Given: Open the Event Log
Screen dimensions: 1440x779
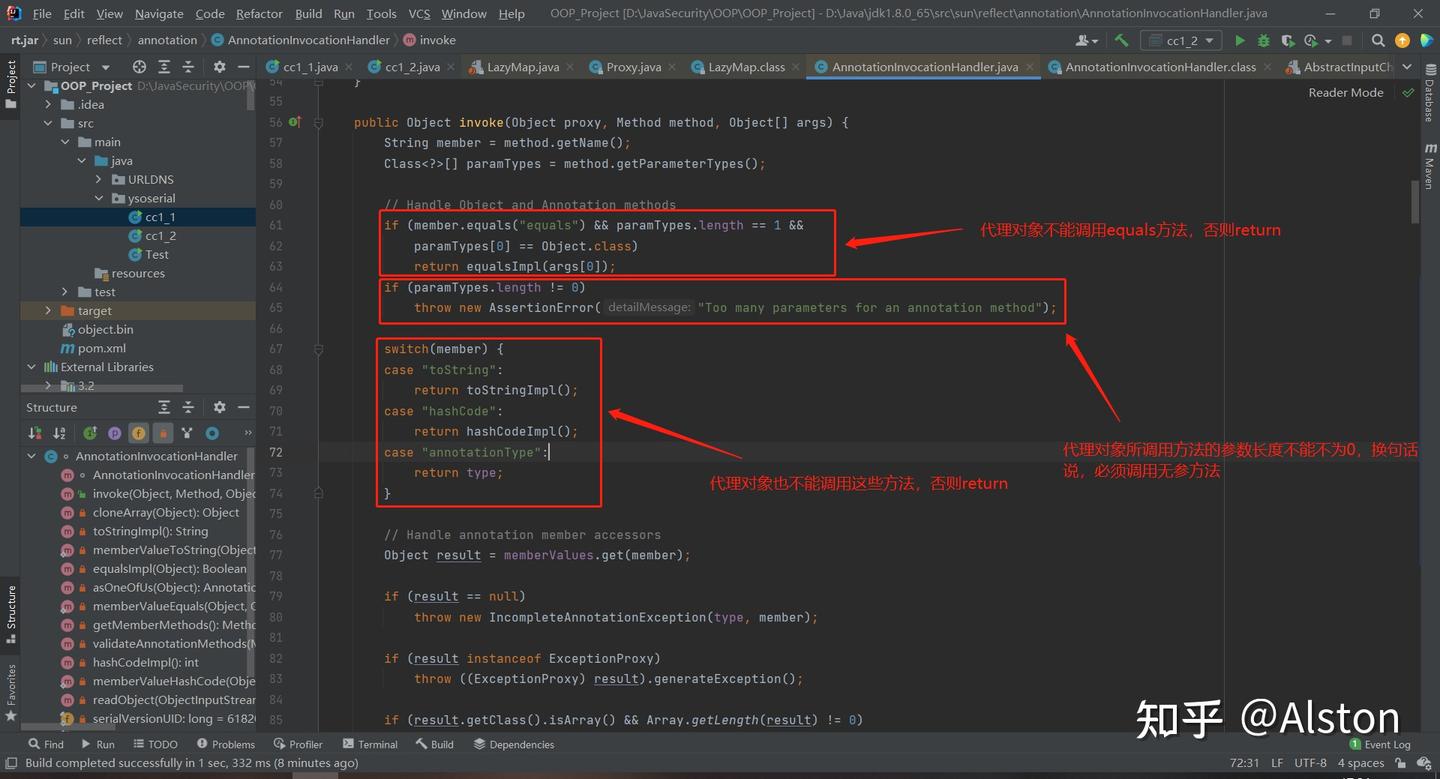Looking at the screenshot, I should point(1380,744).
